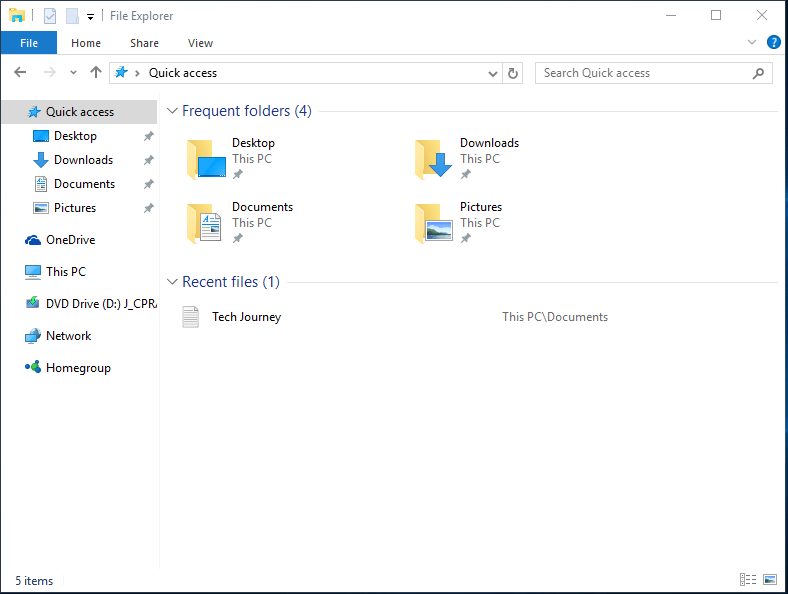Switch to details view layout
The image size is (788, 594).
747,580
